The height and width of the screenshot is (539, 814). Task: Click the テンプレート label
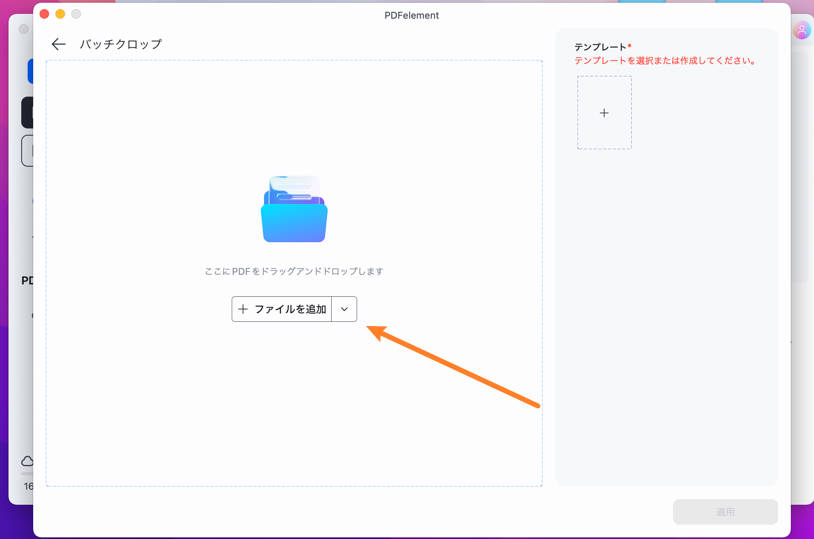[600, 47]
